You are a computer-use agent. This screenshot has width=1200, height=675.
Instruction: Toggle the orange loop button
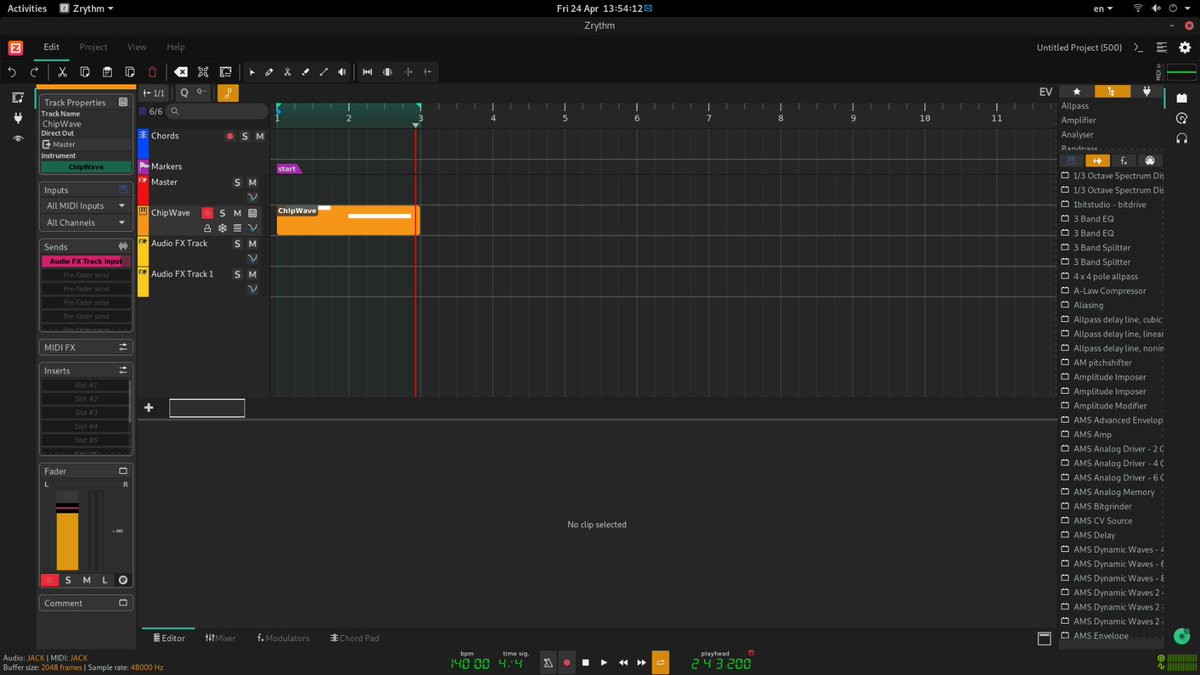click(660, 662)
